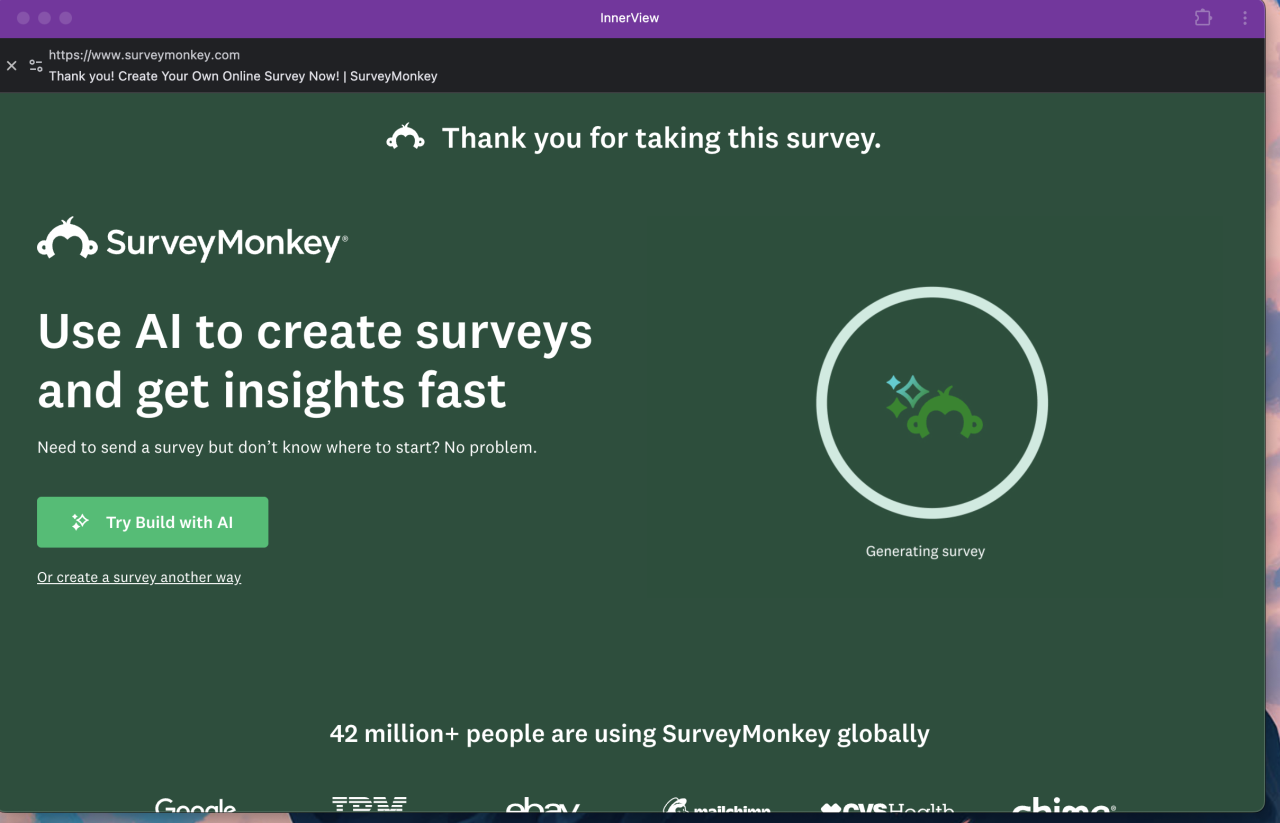Click the leftmost window control dot in the title bar
Screen dimensions: 1280x823
[x=23, y=18]
